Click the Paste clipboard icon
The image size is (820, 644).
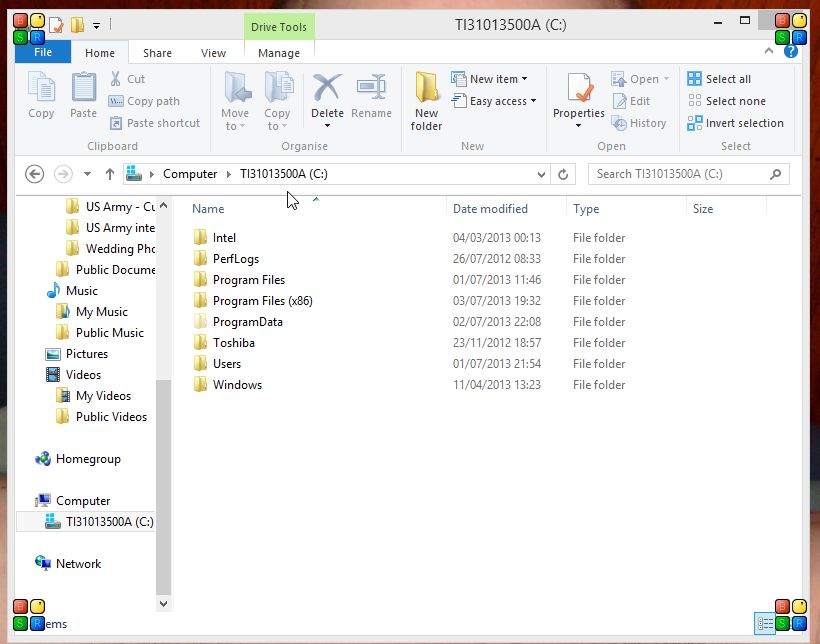[x=84, y=88]
